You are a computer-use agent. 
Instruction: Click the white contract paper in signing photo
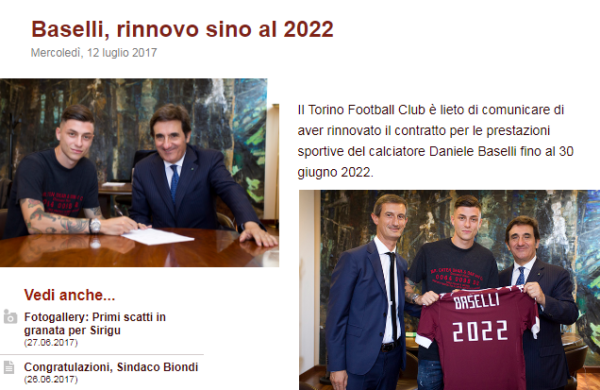tap(158, 235)
